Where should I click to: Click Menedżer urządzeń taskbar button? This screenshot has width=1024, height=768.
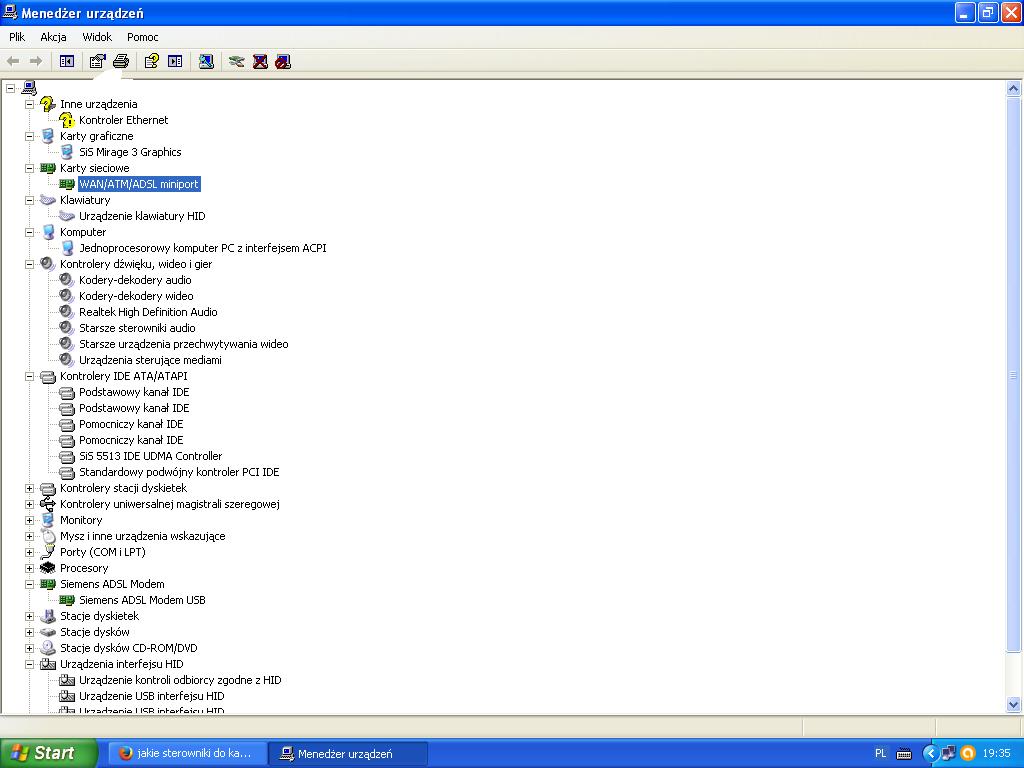[x=347, y=754]
